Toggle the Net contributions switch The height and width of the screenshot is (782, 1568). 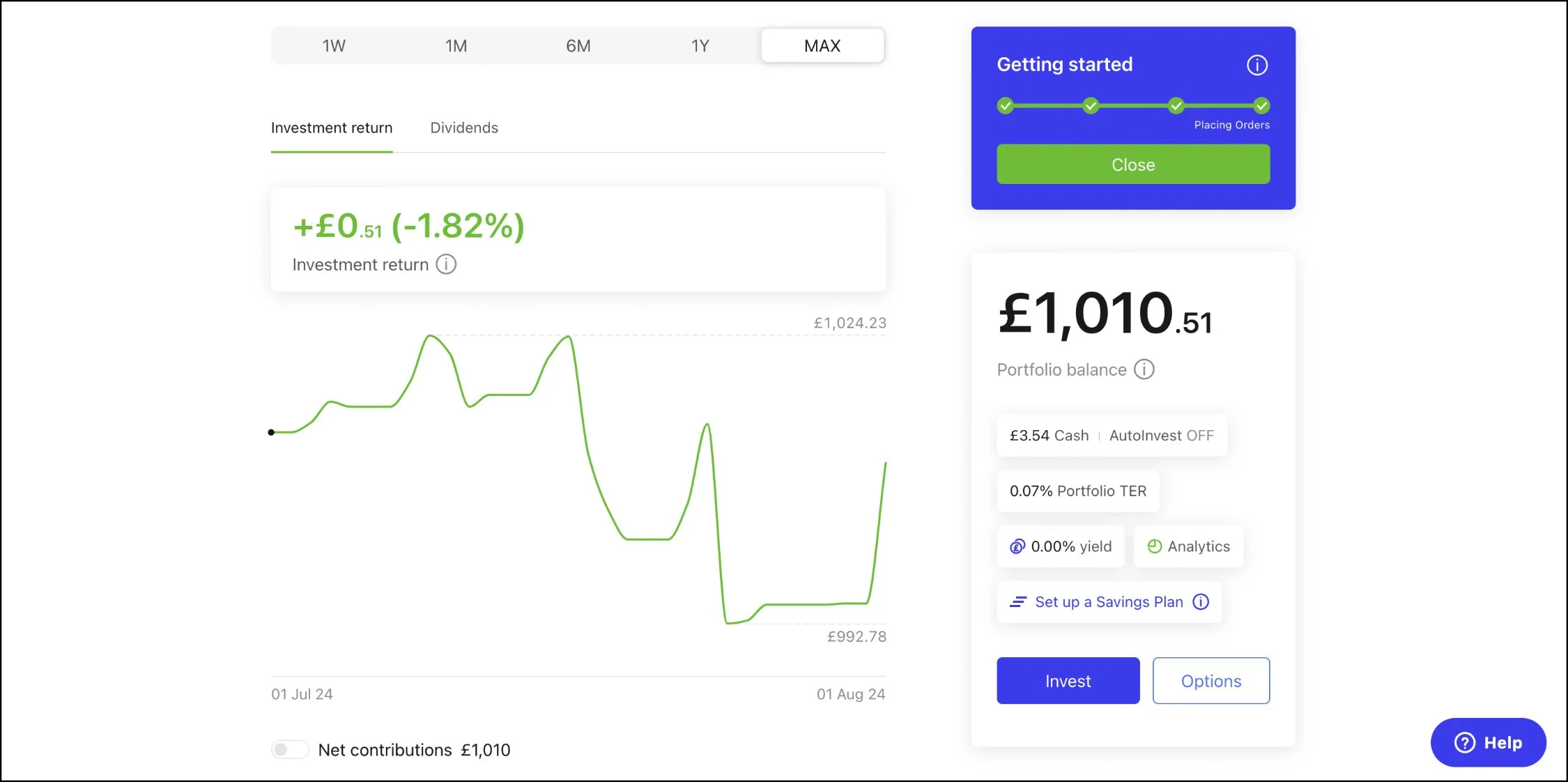click(x=289, y=750)
